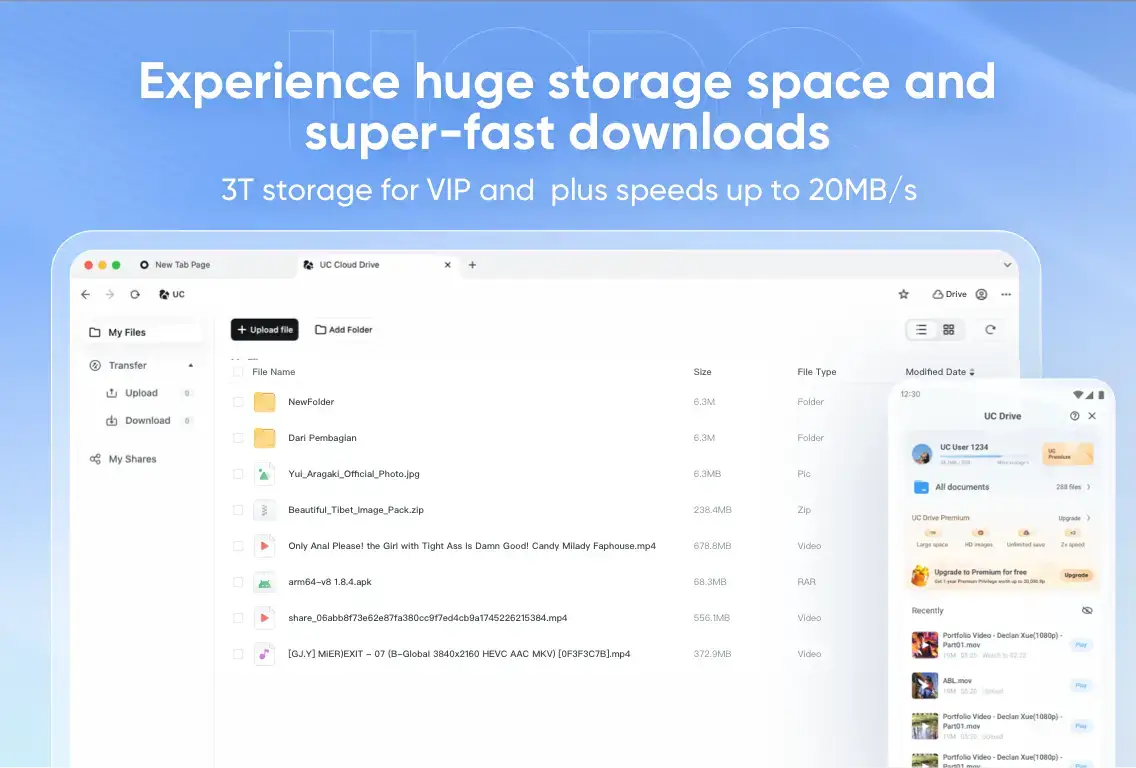Hide the Recently section with the eye toggle
The image size is (1136, 768).
(1088, 610)
